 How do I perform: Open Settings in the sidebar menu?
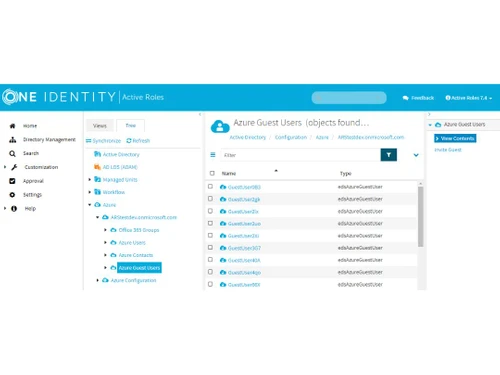32,195
